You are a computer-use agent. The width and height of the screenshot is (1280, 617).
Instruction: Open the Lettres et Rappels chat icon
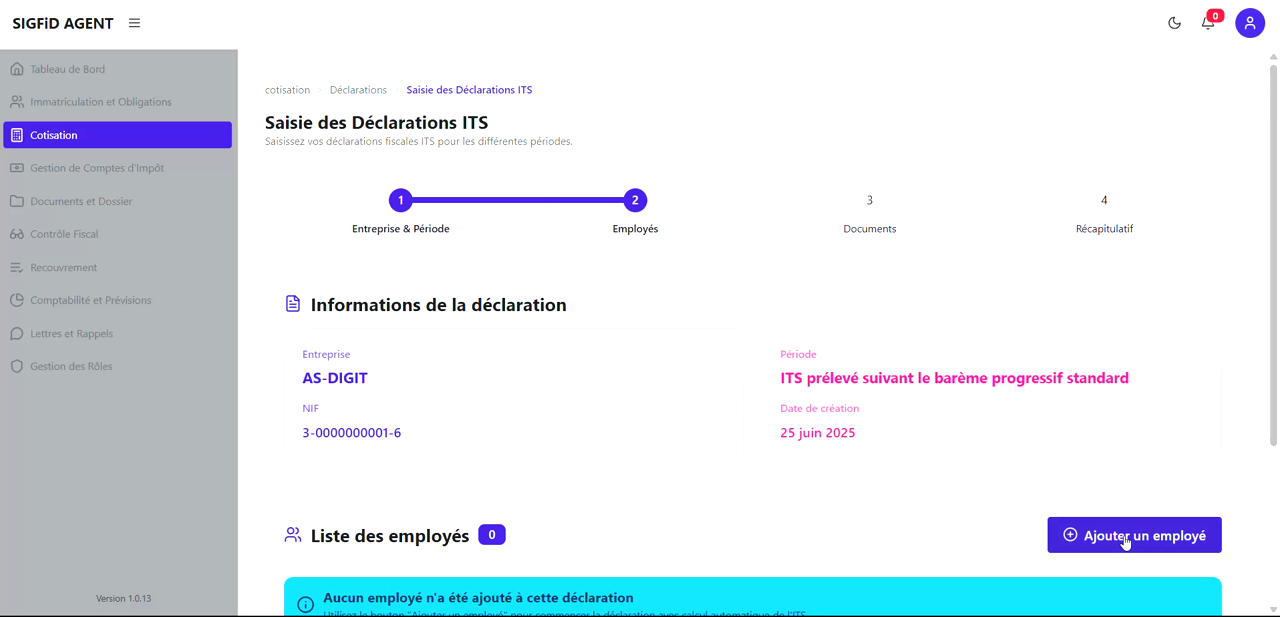pyautogui.click(x=17, y=332)
